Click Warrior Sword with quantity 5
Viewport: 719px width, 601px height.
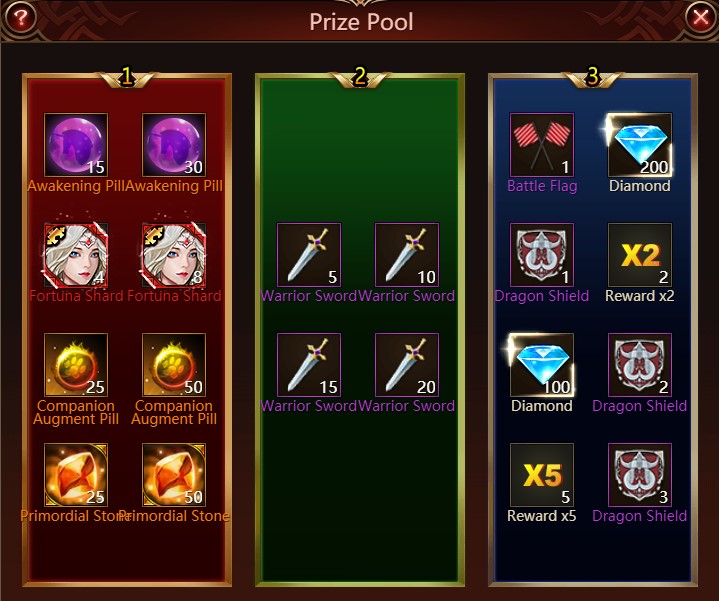(x=309, y=255)
